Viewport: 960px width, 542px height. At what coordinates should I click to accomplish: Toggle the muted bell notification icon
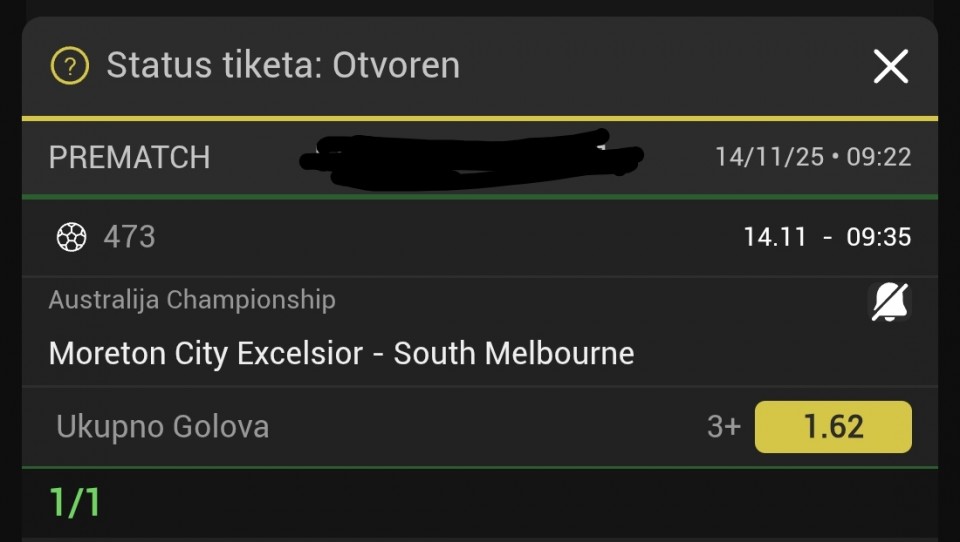tap(889, 301)
